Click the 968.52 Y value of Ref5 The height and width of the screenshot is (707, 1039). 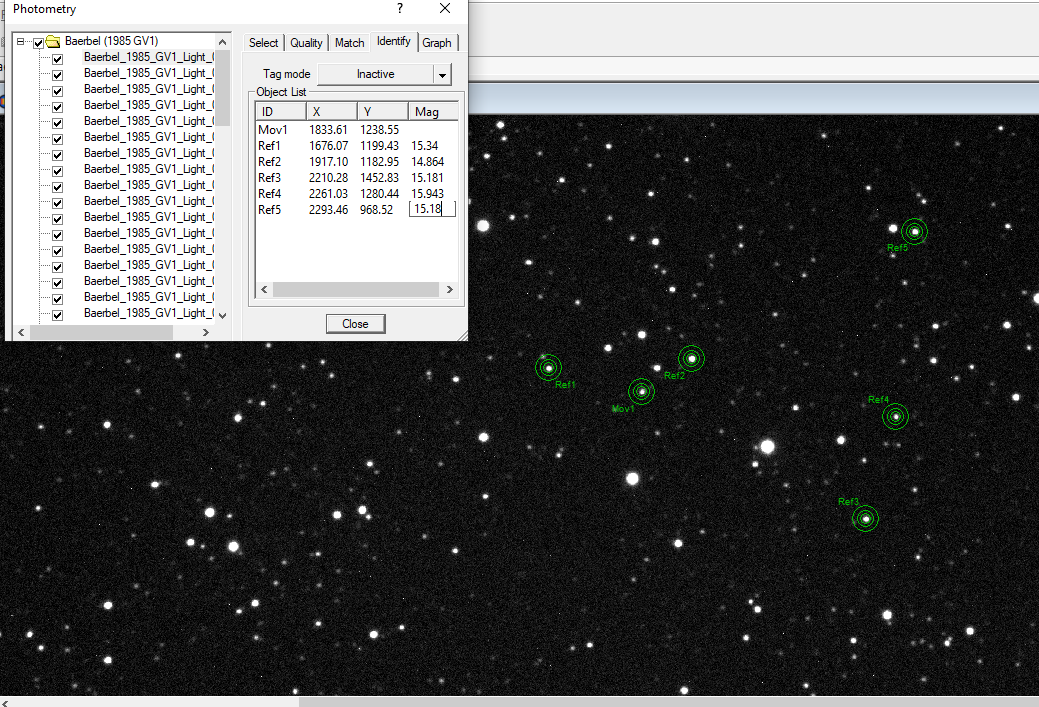pos(376,209)
